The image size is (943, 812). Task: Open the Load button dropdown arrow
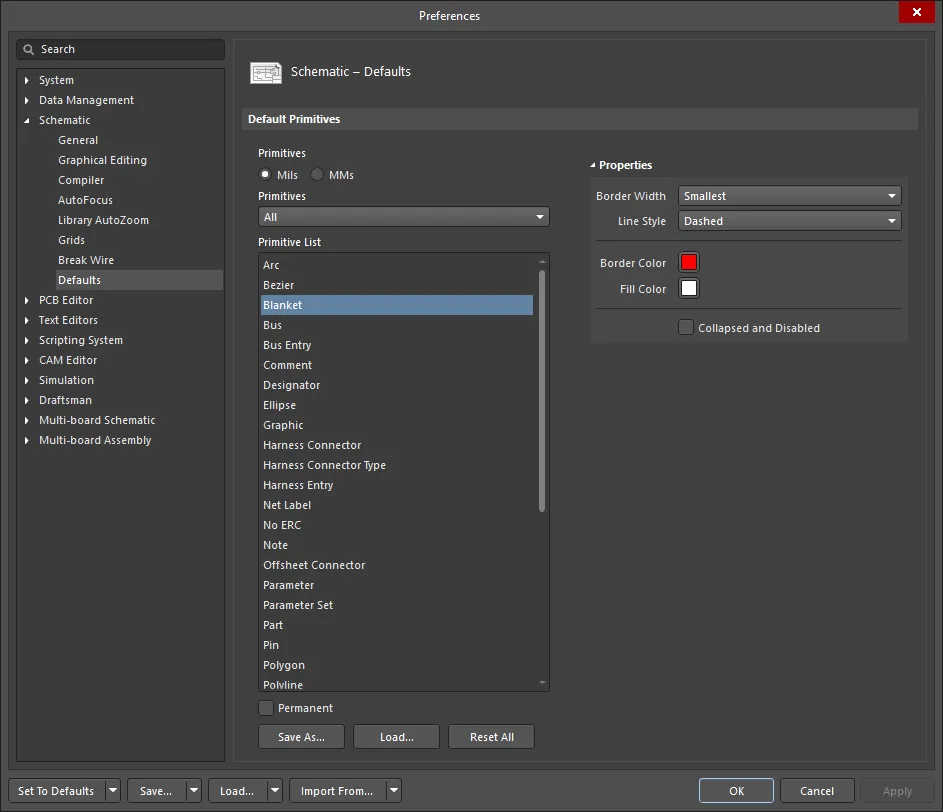click(274, 791)
